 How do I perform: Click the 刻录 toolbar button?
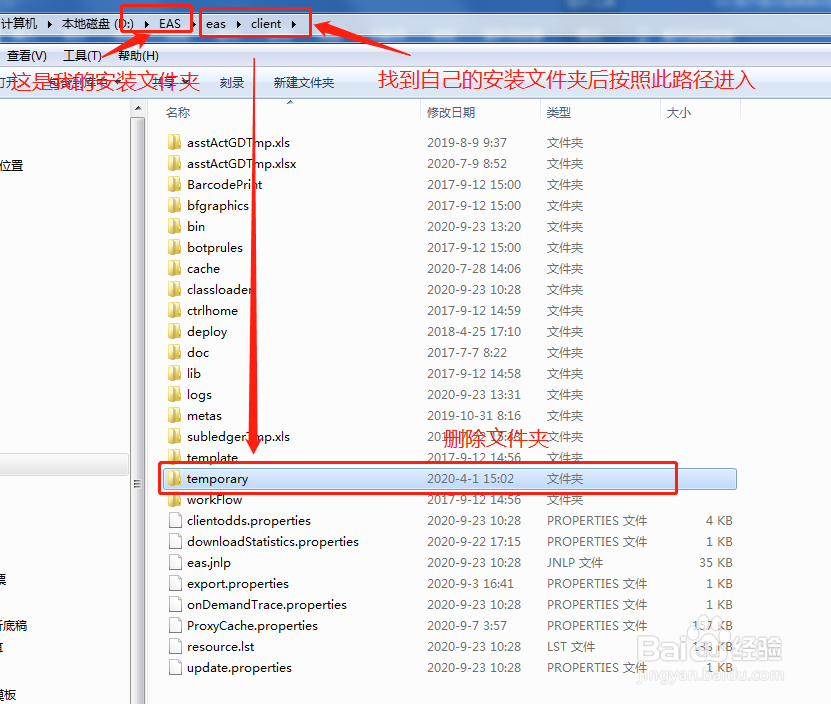pyautogui.click(x=231, y=82)
